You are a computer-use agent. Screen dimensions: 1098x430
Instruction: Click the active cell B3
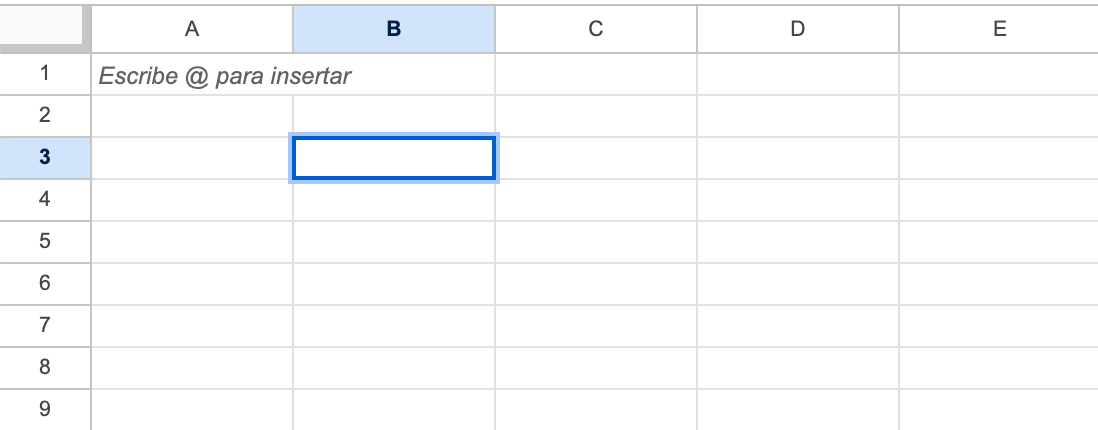394,159
